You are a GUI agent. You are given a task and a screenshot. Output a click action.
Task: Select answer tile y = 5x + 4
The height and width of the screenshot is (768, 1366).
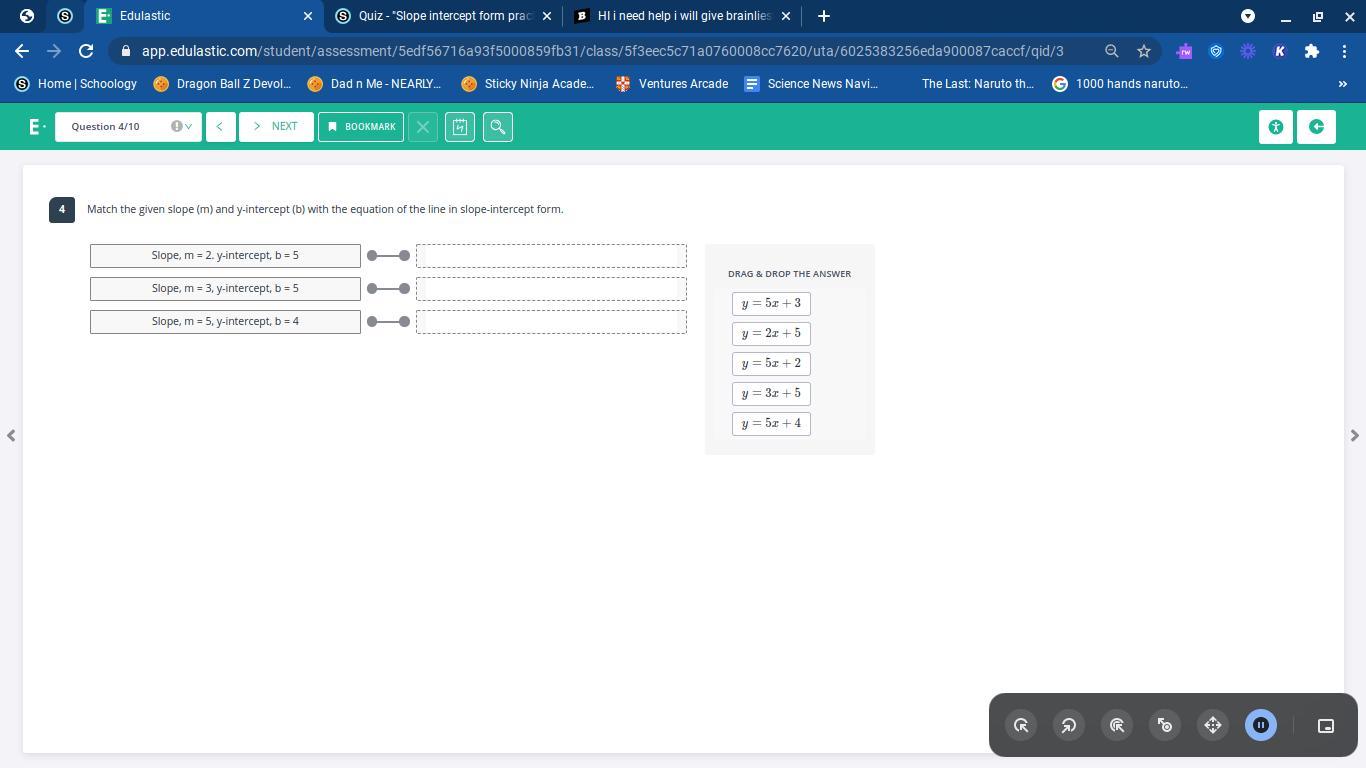[x=771, y=424]
